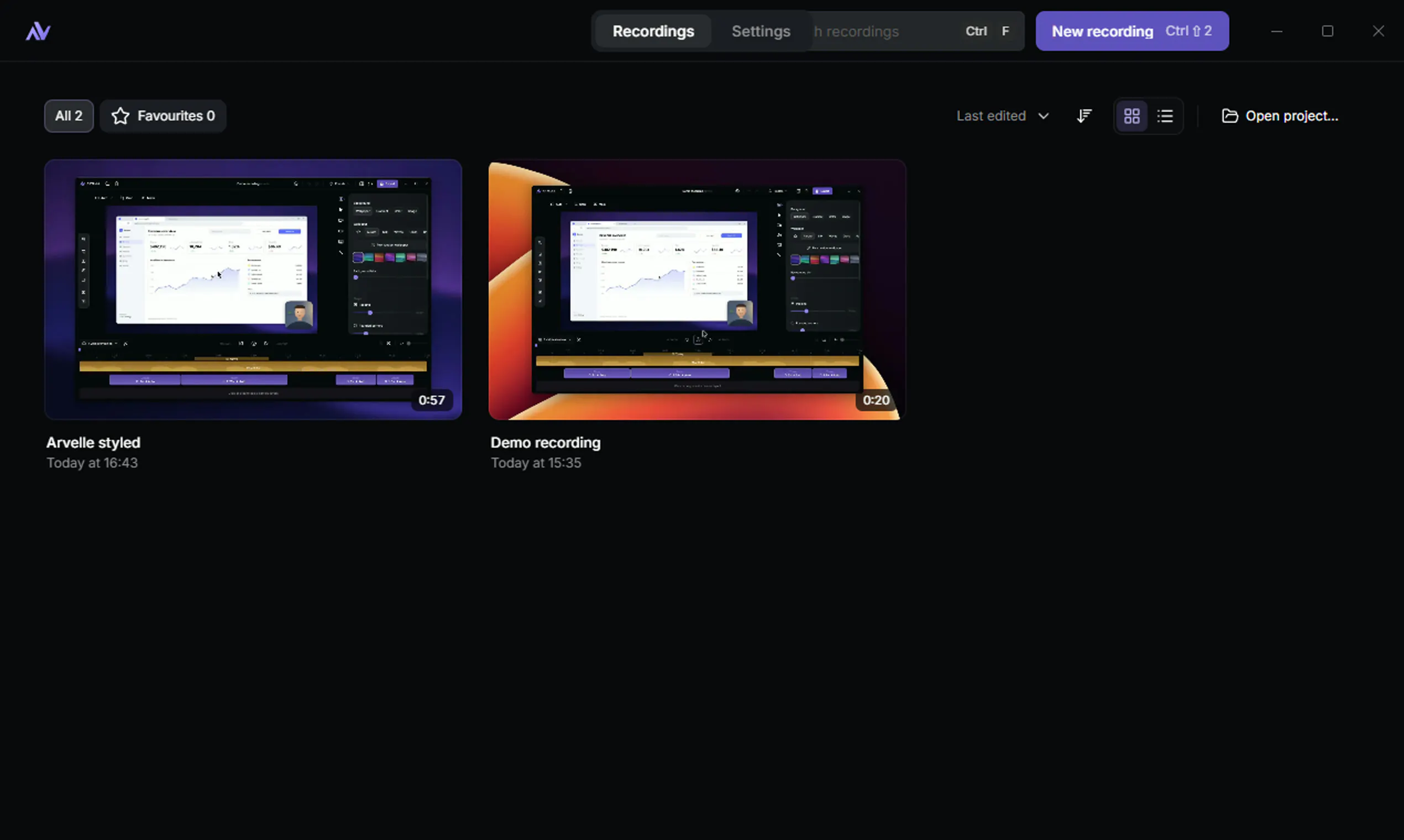
Task: Open the Last edited sort dropdown
Action: (x=1003, y=116)
